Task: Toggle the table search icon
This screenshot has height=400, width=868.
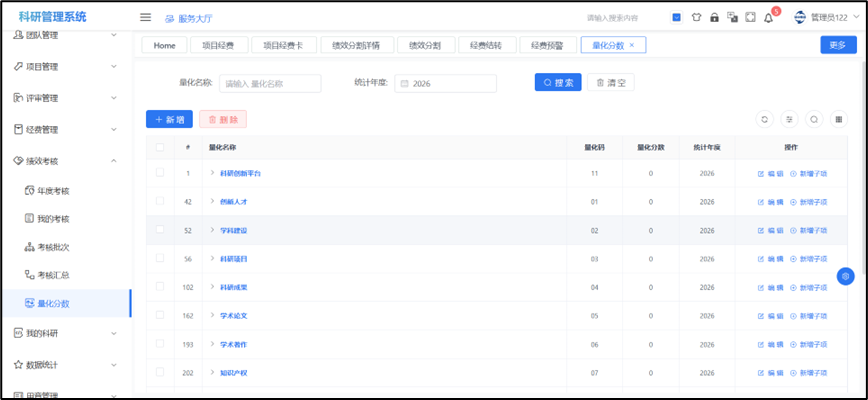Action: (814, 119)
